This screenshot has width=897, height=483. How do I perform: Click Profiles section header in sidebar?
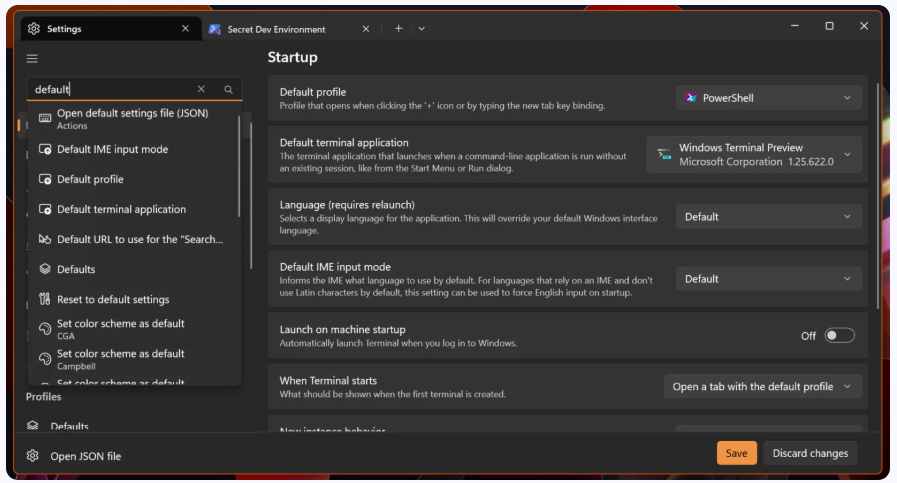tap(43, 397)
